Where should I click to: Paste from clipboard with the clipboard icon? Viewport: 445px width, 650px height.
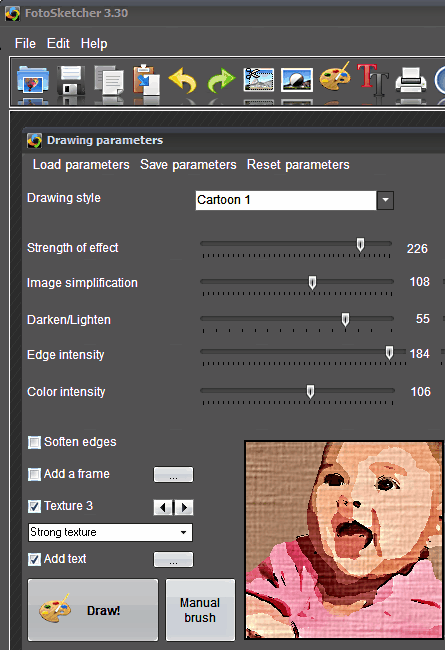pyautogui.click(x=146, y=79)
